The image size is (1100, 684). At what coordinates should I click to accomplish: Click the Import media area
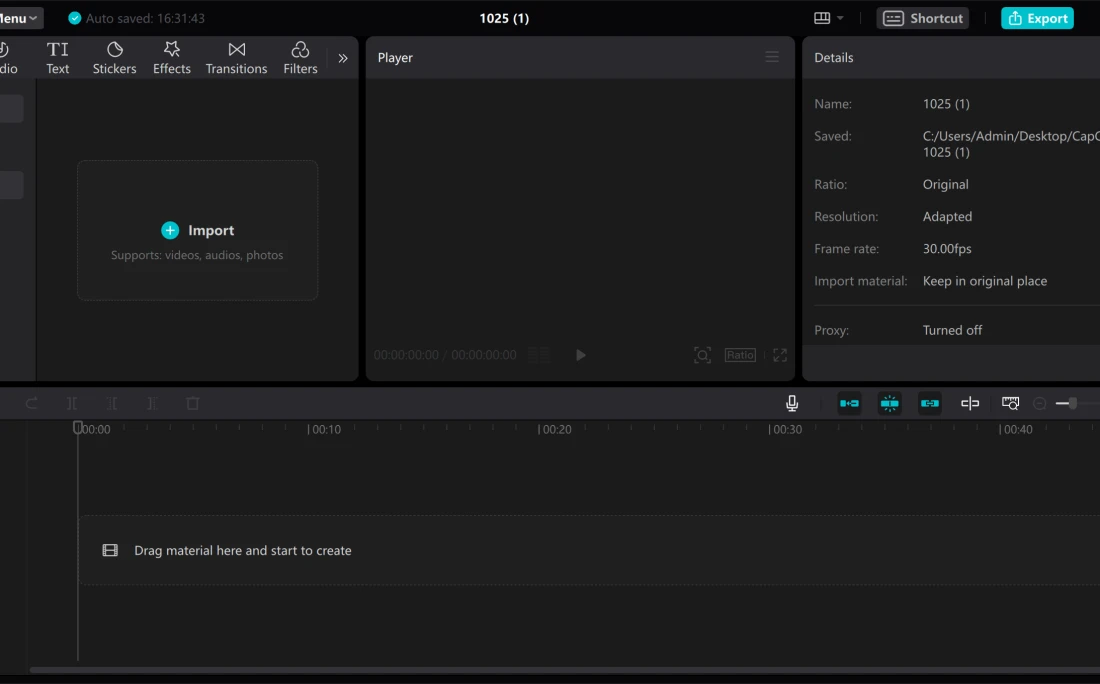[198, 231]
